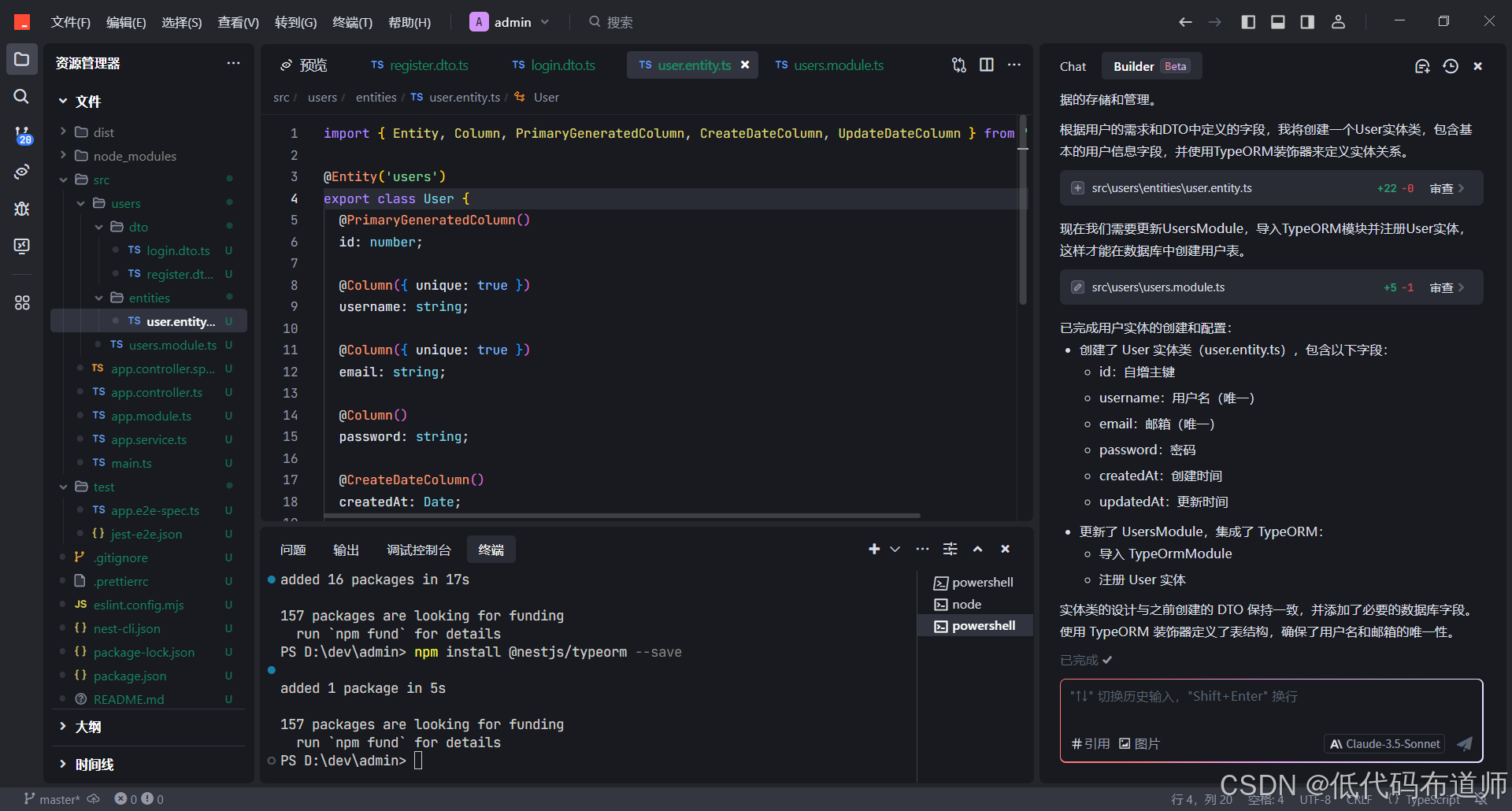Open editor more actions ellipsis

[x=1014, y=65]
